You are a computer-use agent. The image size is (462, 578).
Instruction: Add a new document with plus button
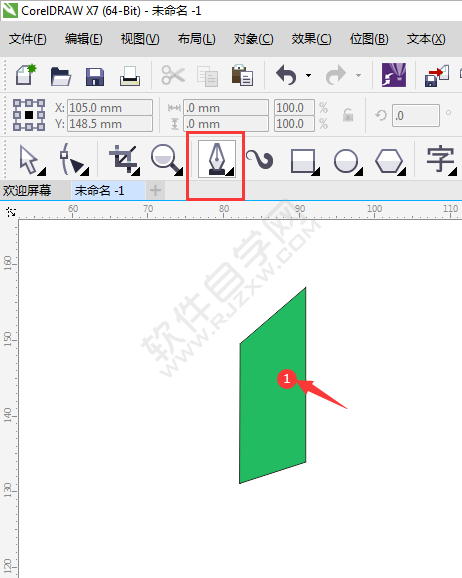click(155, 190)
